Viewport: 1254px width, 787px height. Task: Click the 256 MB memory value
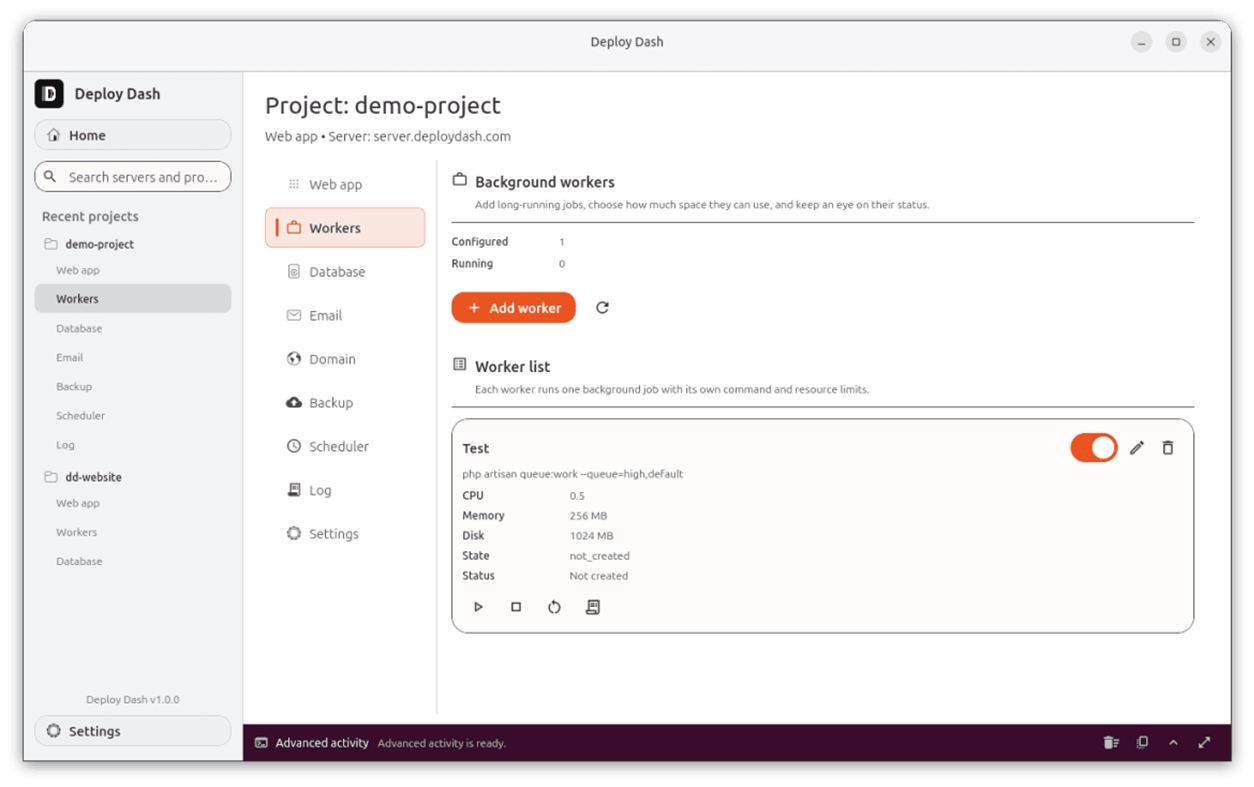(588, 516)
